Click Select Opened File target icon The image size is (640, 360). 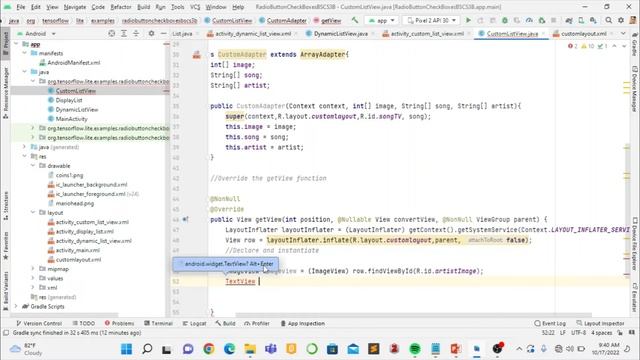pyautogui.click(x=111, y=33)
